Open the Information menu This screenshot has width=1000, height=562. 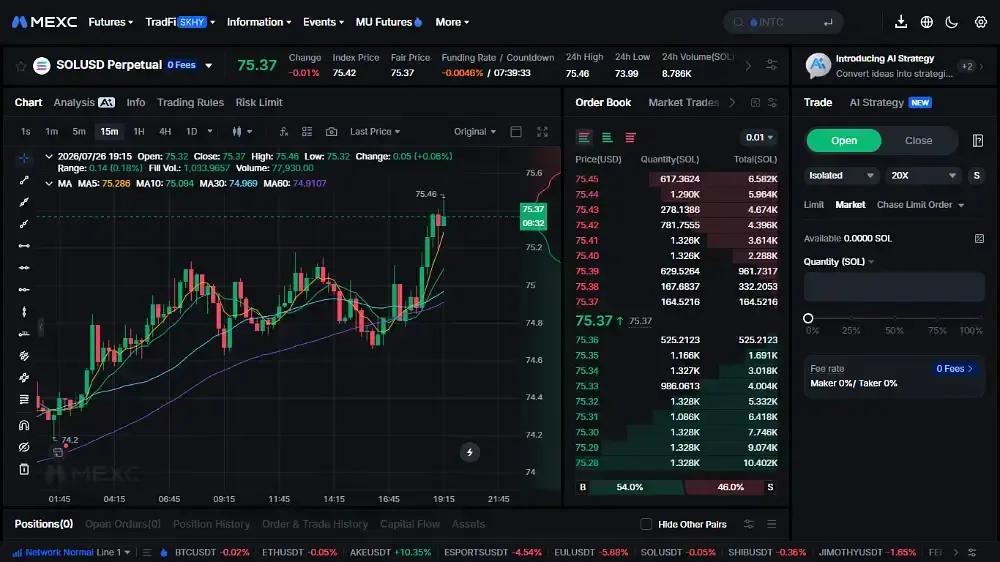point(259,22)
